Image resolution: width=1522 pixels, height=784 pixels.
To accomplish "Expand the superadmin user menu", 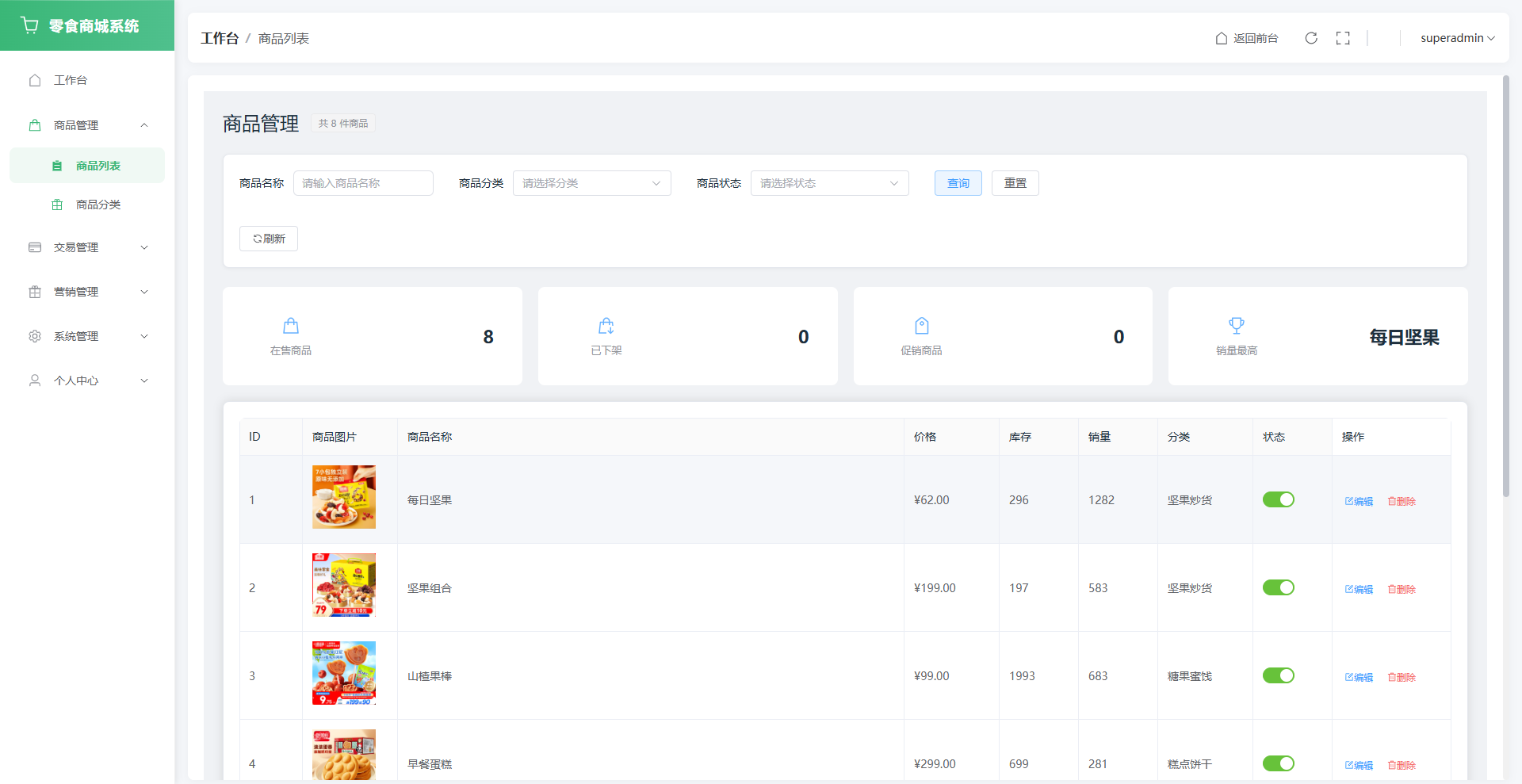I will click(x=1457, y=38).
